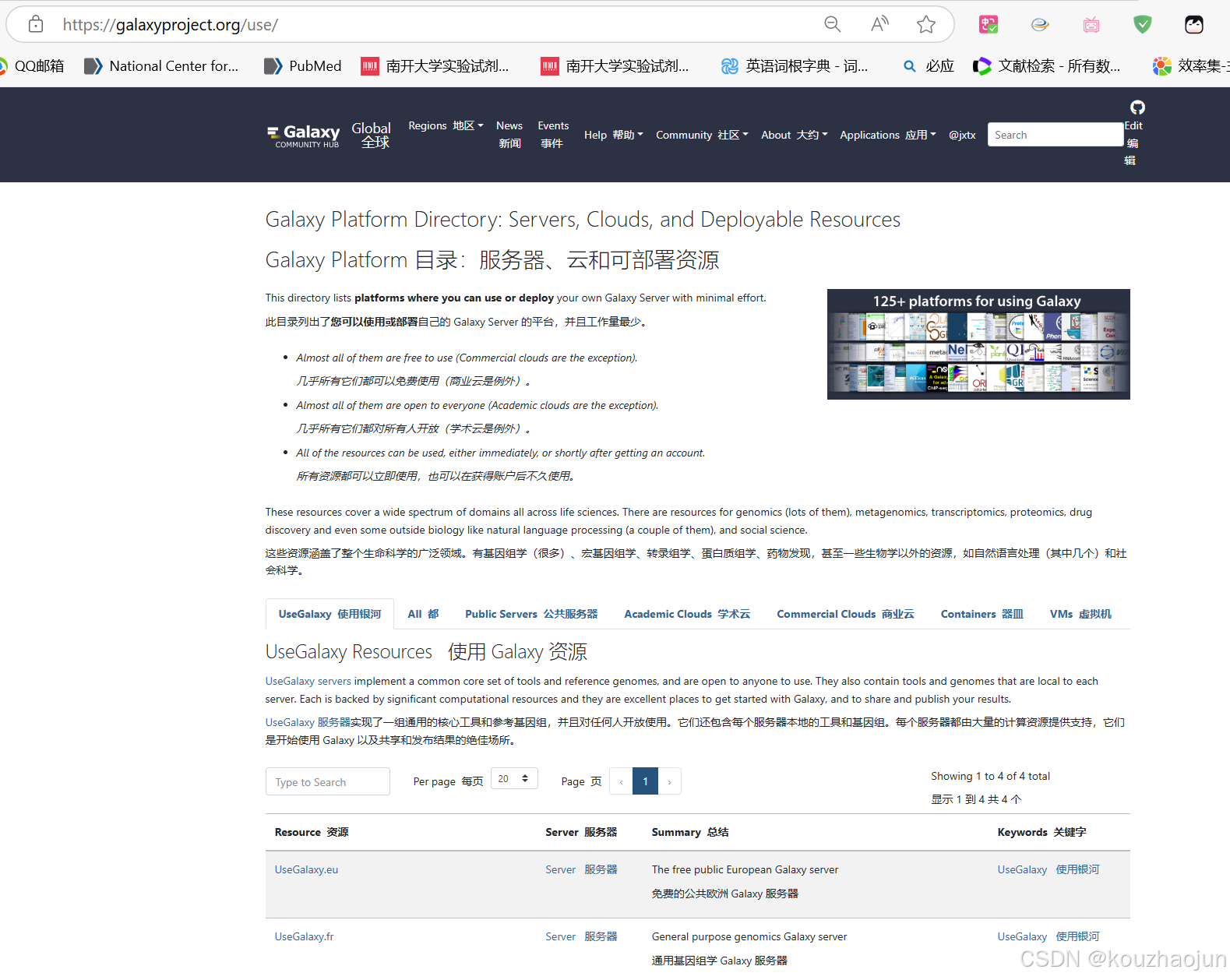The height and width of the screenshot is (980, 1230).
Task: Click the site info lock icon in the address bar
Action: 36,24
